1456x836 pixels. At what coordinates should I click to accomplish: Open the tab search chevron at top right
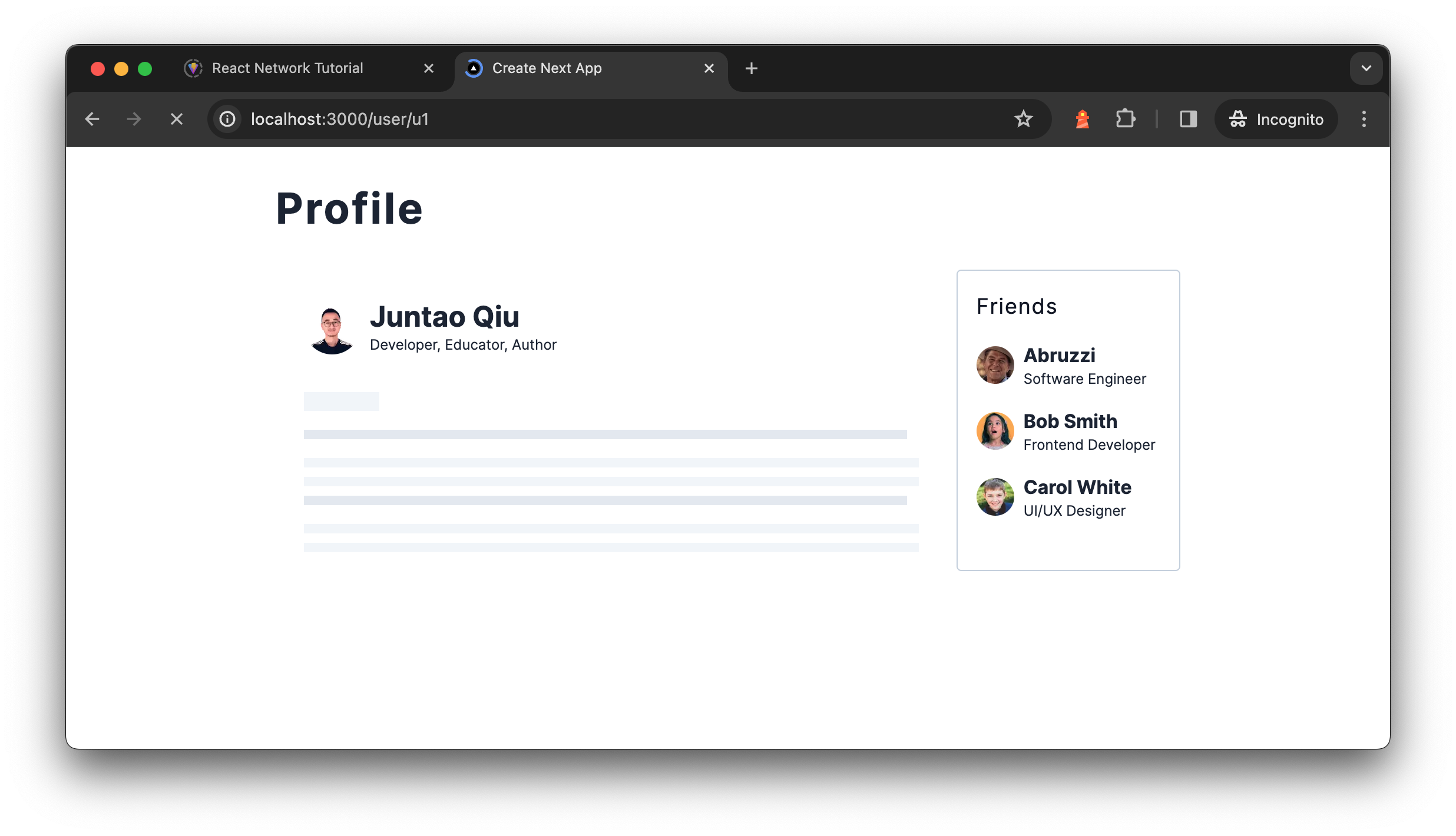click(x=1365, y=68)
